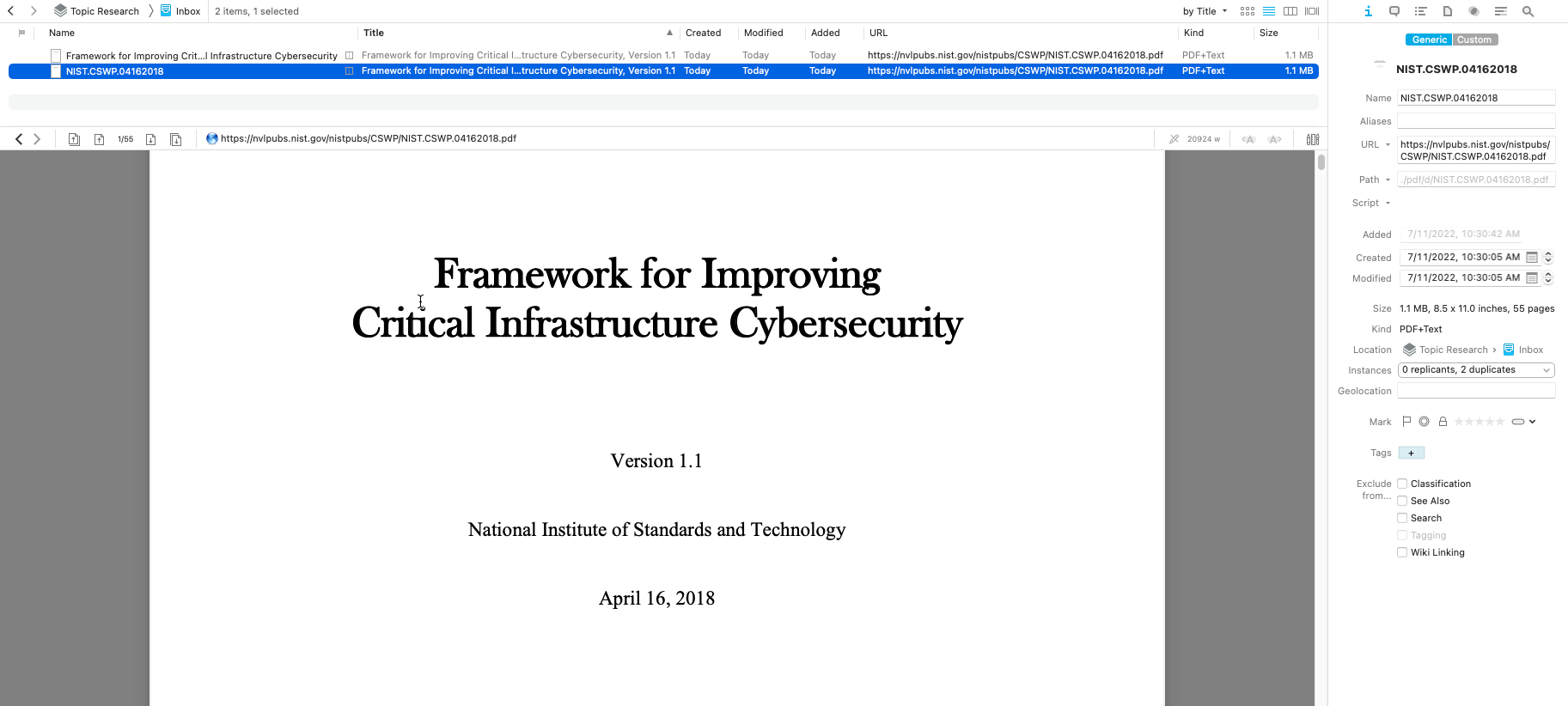The height and width of the screenshot is (706, 1568).
Task: Switch item list to cover flow view
Action: [1312, 11]
